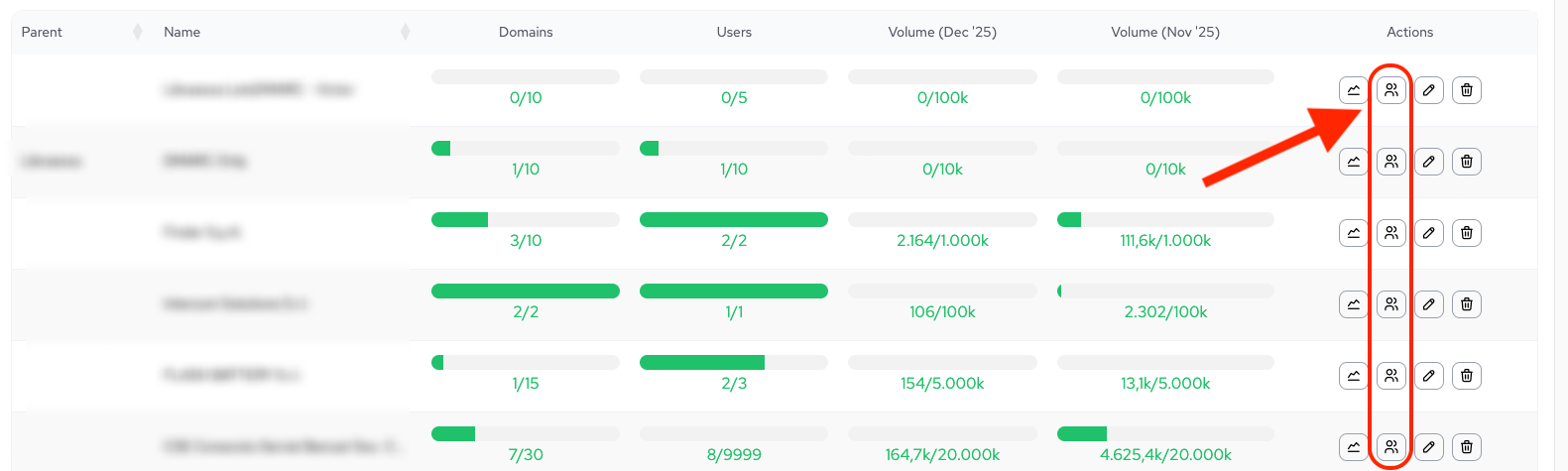The image size is (1568, 471).
Task: Select the Volume (Dec '25) header
Action: 942,33
